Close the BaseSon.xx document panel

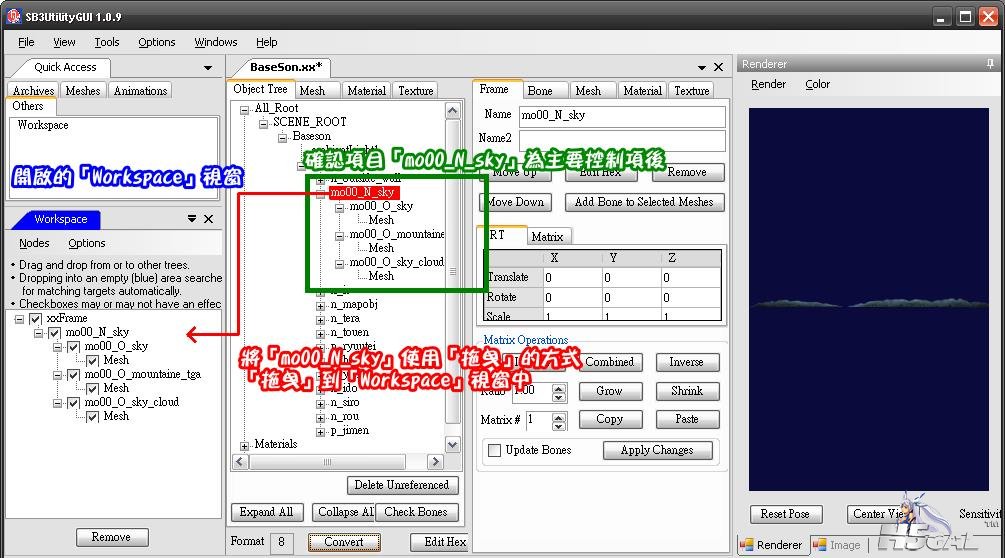718,67
